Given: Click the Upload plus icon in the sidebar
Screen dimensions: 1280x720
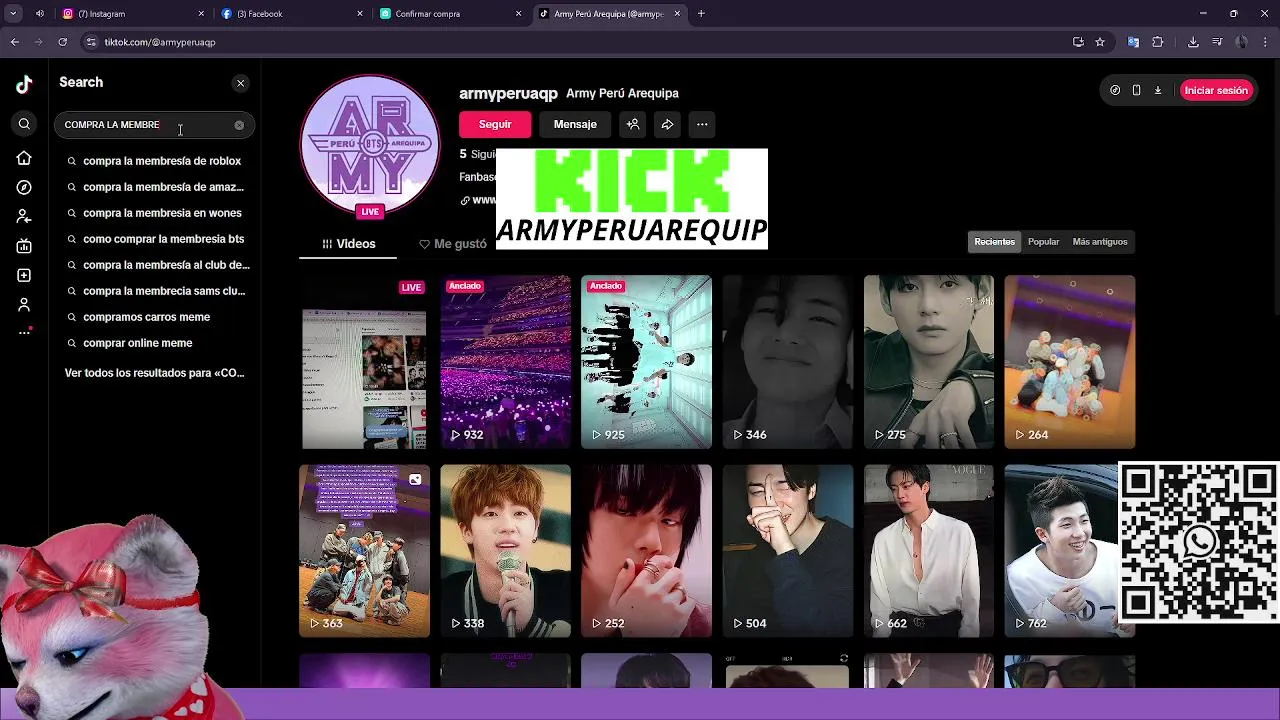Looking at the screenshot, I should 24,275.
